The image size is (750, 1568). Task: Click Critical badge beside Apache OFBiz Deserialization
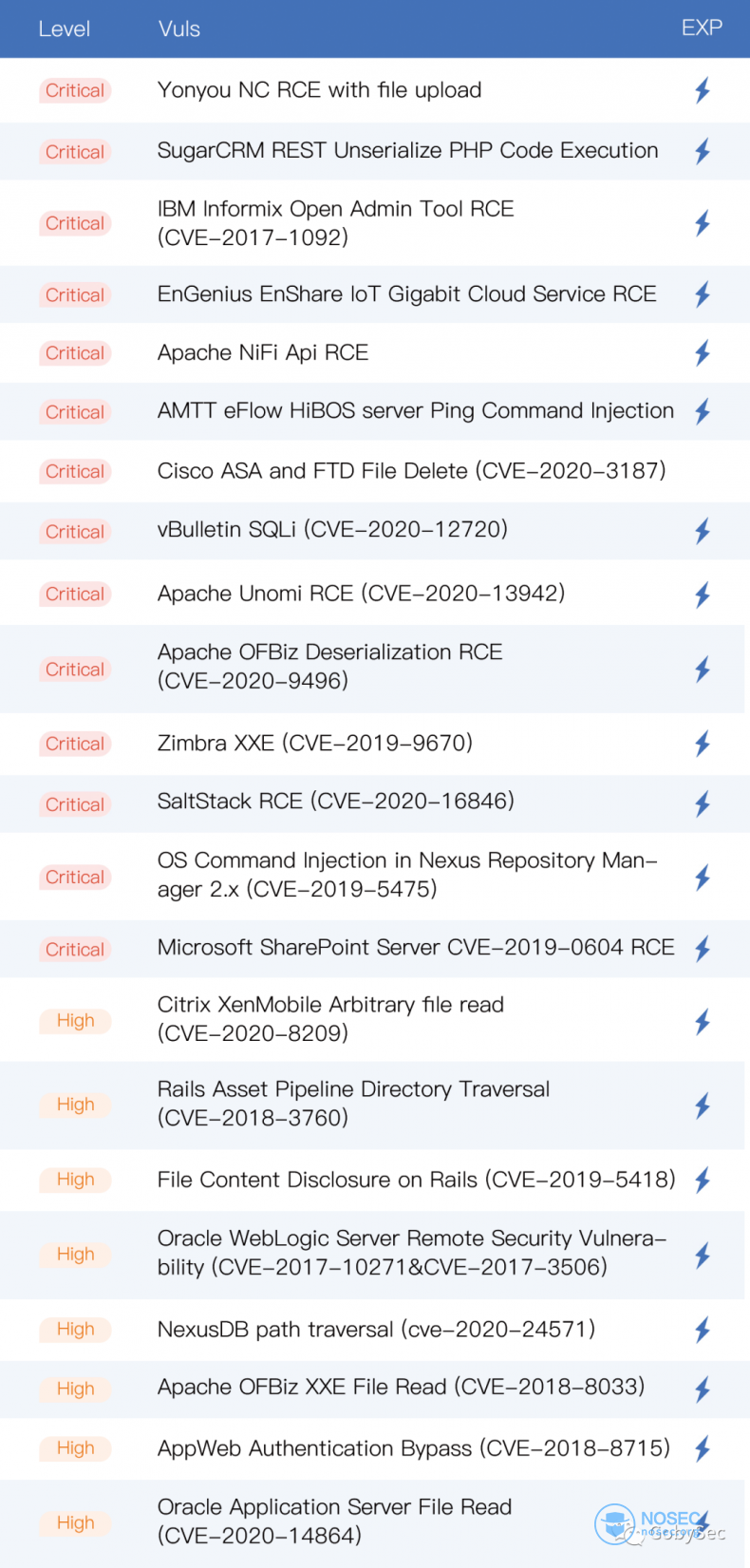(75, 670)
